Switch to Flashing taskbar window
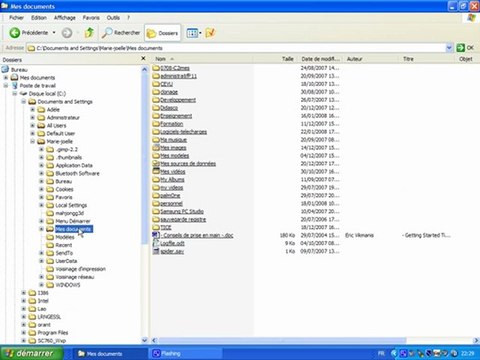The image size is (480, 360). [x=185, y=353]
